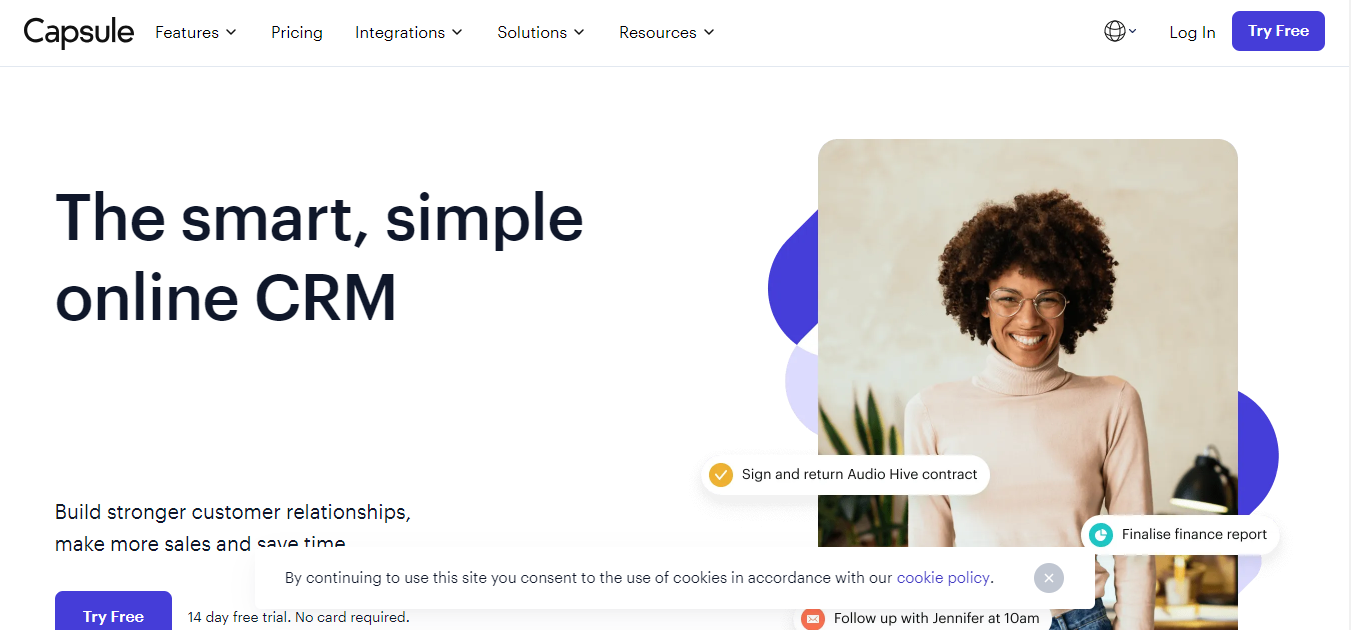Click the Capsule logo
Screen dimensions: 1351x630
[x=79, y=32]
